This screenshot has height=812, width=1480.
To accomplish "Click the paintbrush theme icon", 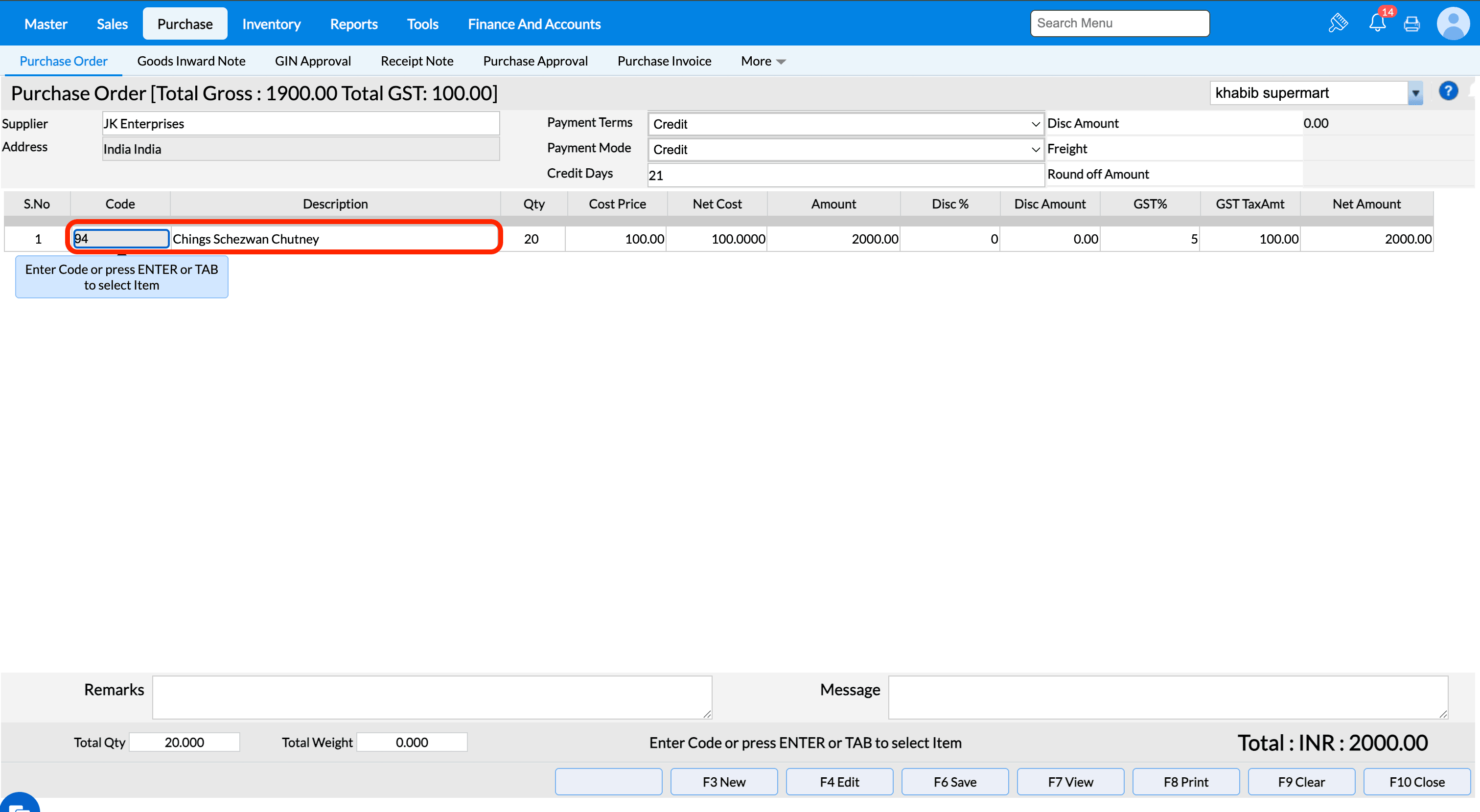I will (x=1338, y=23).
